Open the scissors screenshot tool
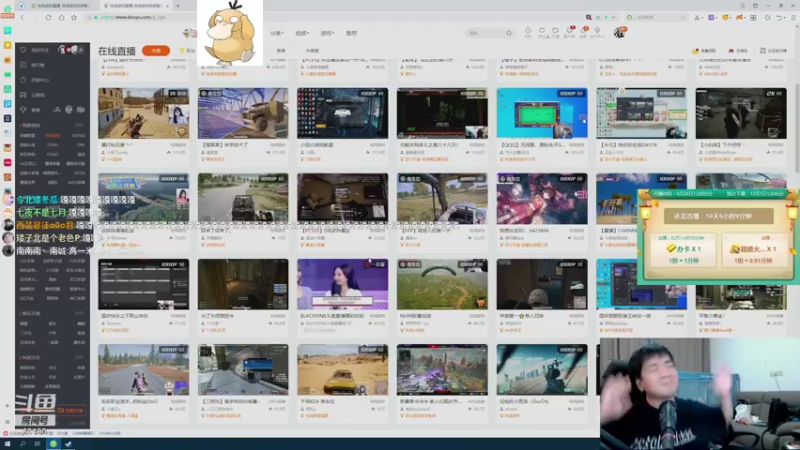This screenshot has height=450, width=800. point(697,17)
